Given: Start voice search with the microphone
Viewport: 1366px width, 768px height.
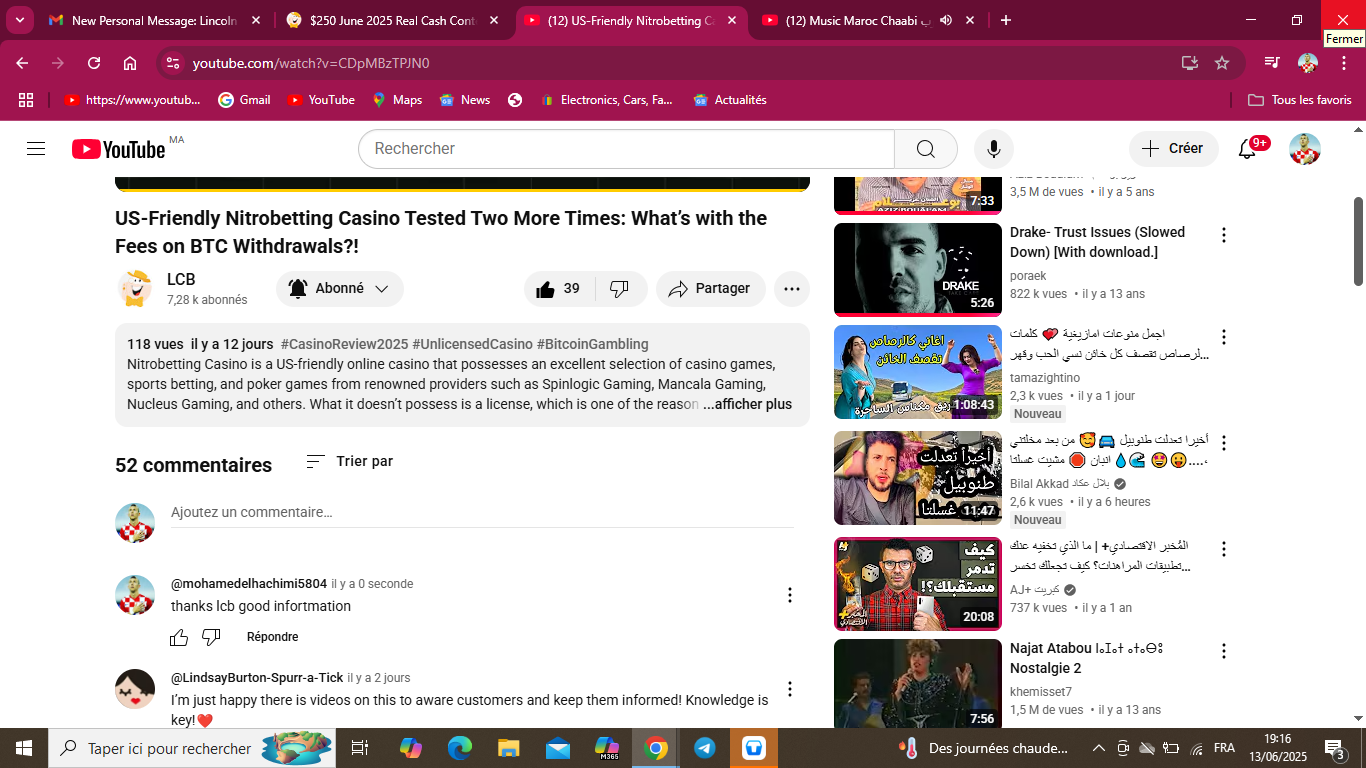Looking at the screenshot, I should coord(994,149).
